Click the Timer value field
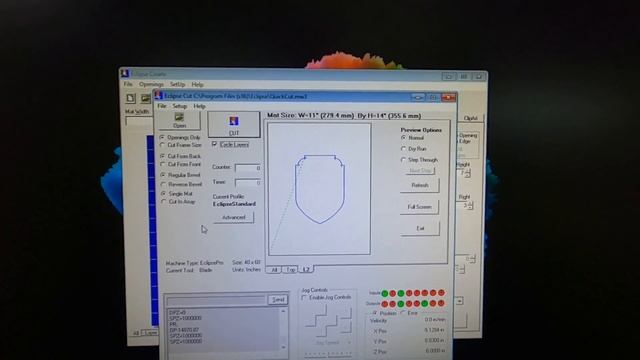 click(x=248, y=182)
